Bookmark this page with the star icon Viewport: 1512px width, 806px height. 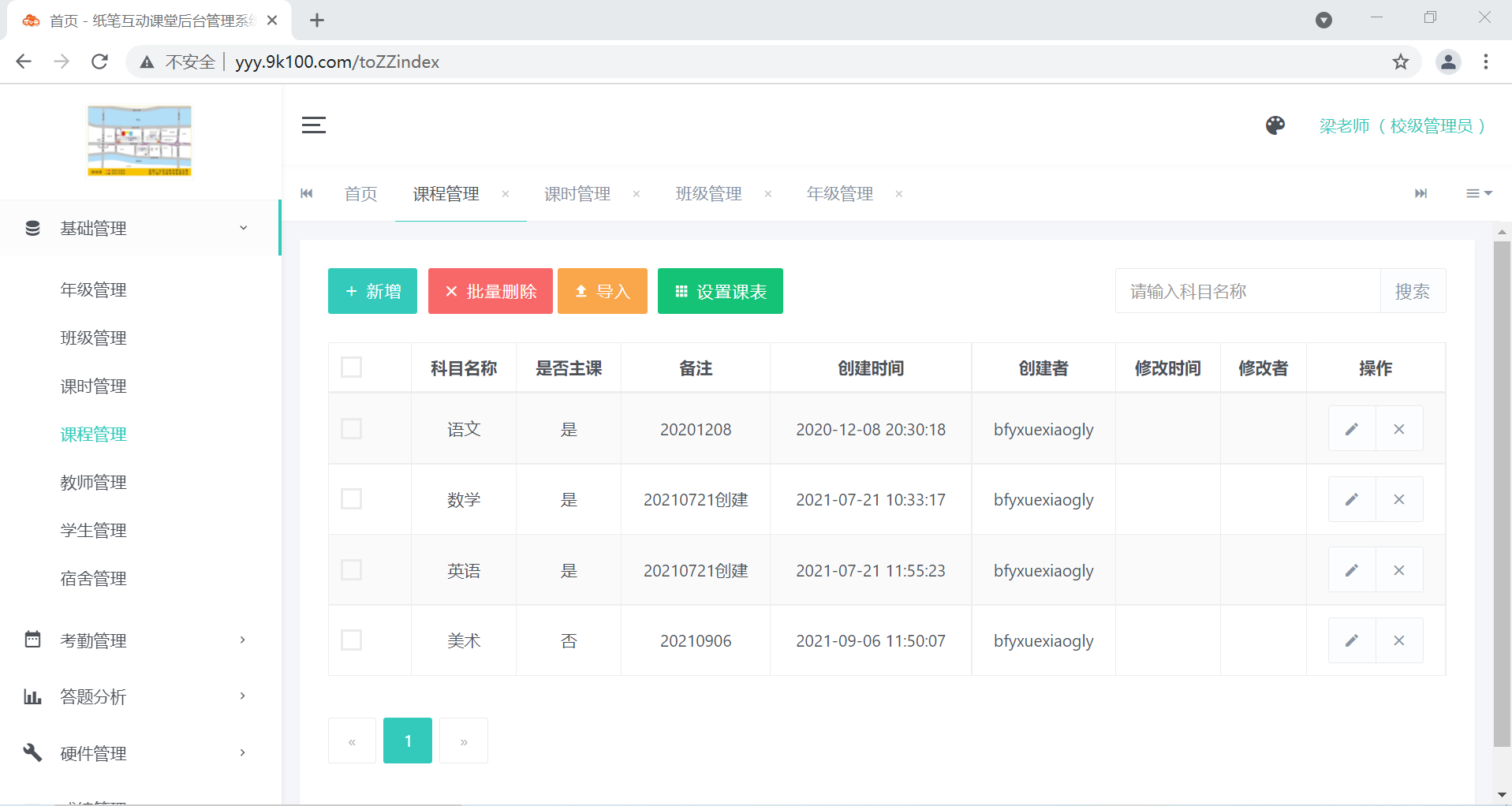[x=1401, y=62]
